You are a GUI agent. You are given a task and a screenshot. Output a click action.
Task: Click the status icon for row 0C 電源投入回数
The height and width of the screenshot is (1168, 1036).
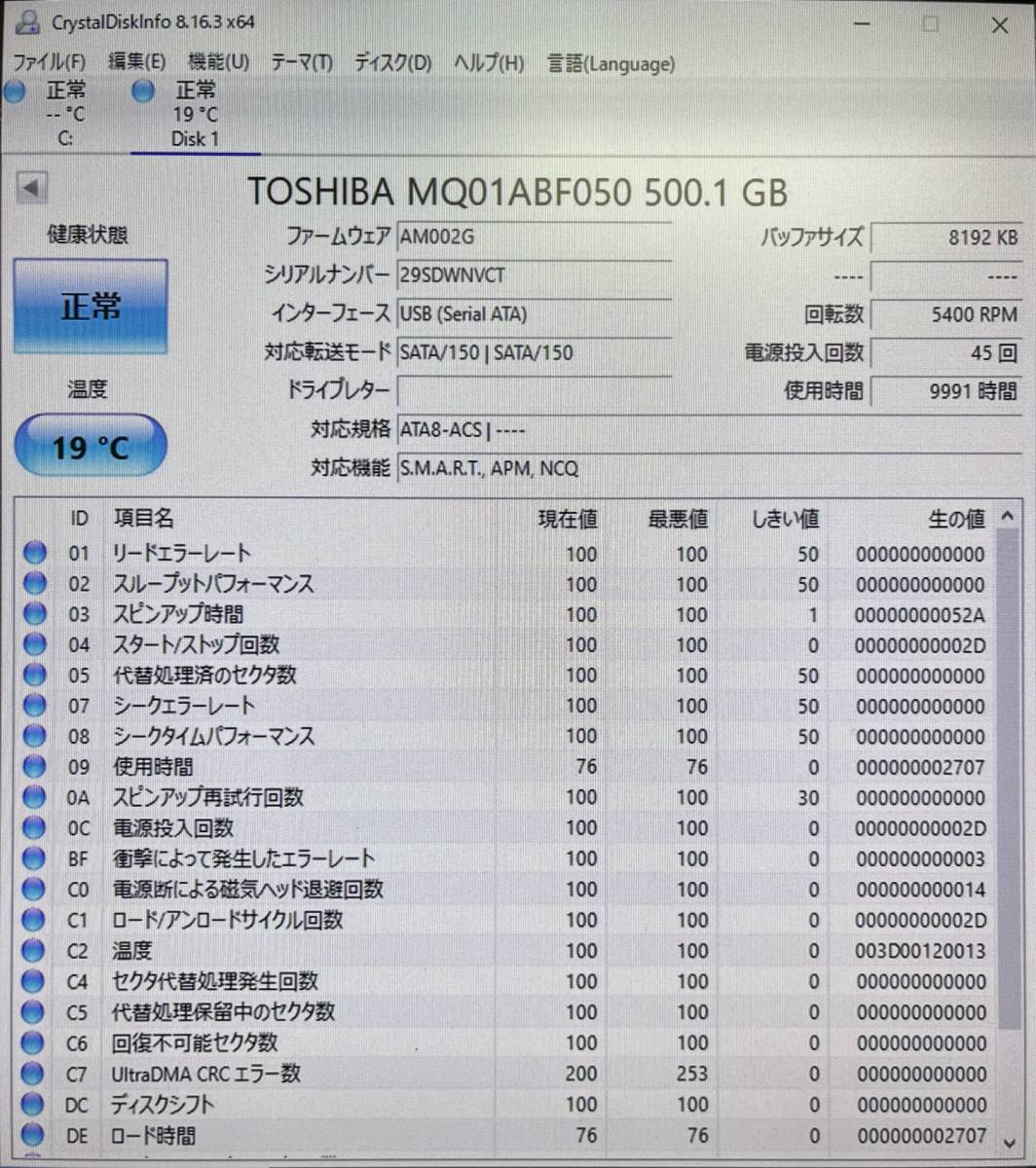pos(35,828)
